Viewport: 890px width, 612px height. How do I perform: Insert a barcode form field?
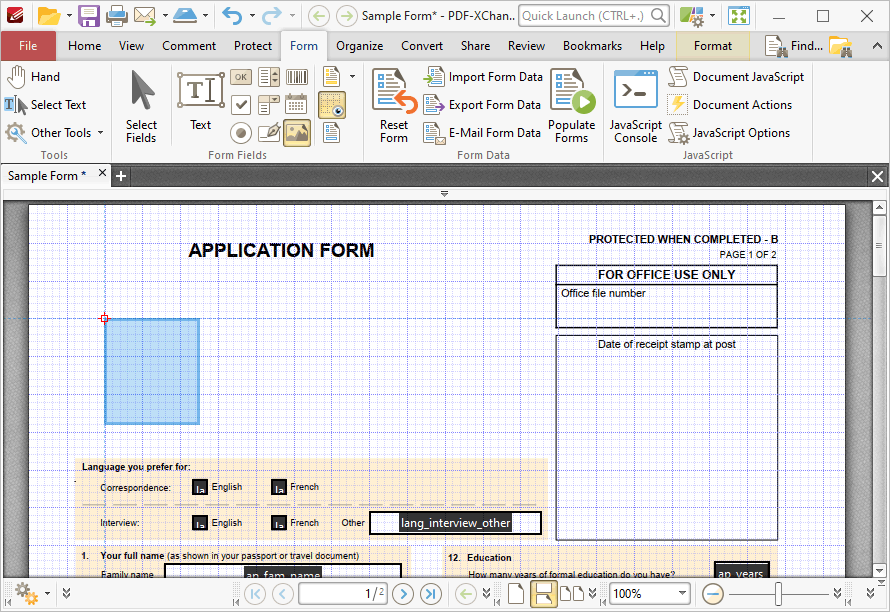(x=296, y=77)
